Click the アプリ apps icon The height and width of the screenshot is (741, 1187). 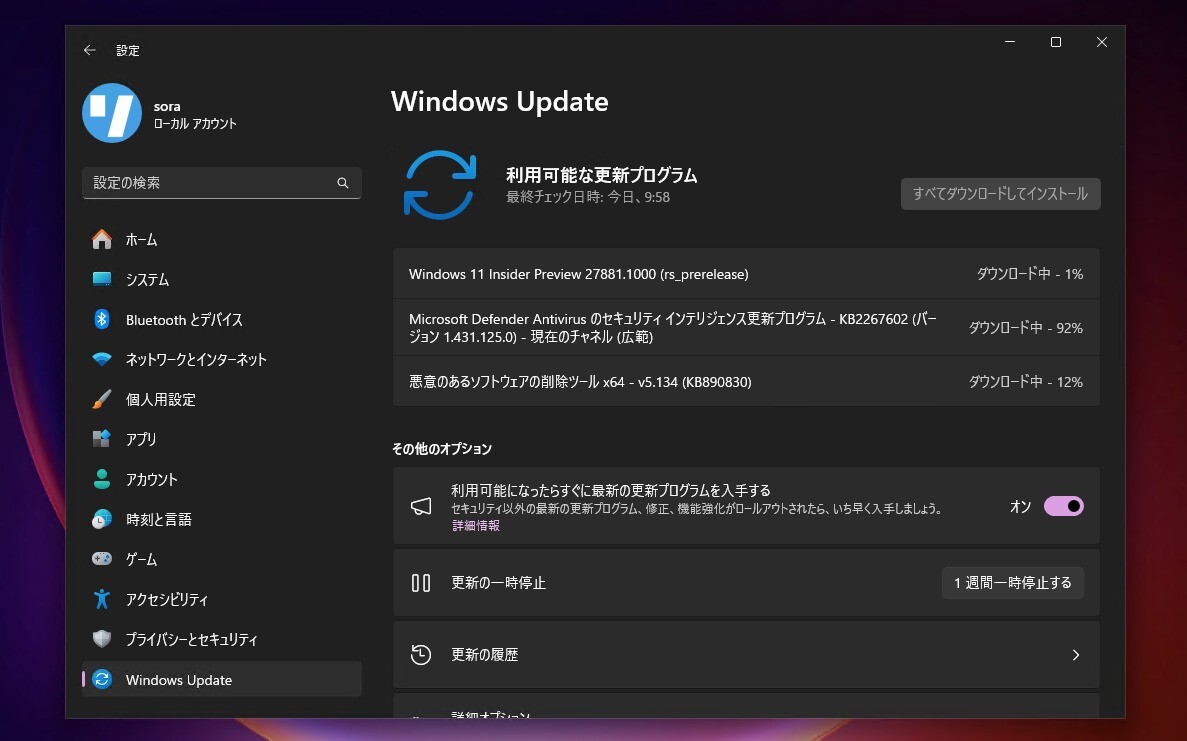click(x=102, y=439)
